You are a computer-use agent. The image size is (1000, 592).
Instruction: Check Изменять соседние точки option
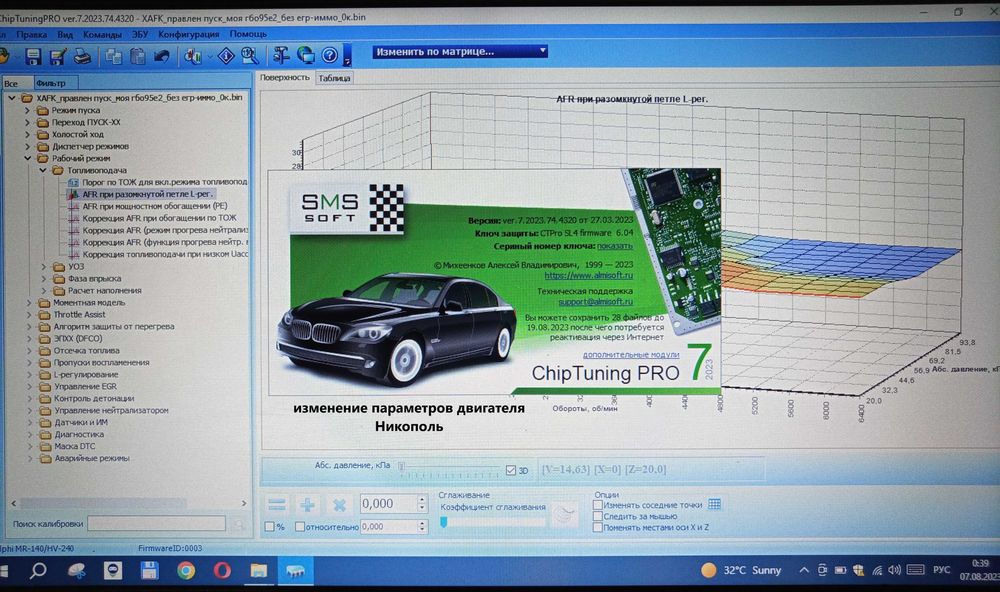[x=598, y=505]
